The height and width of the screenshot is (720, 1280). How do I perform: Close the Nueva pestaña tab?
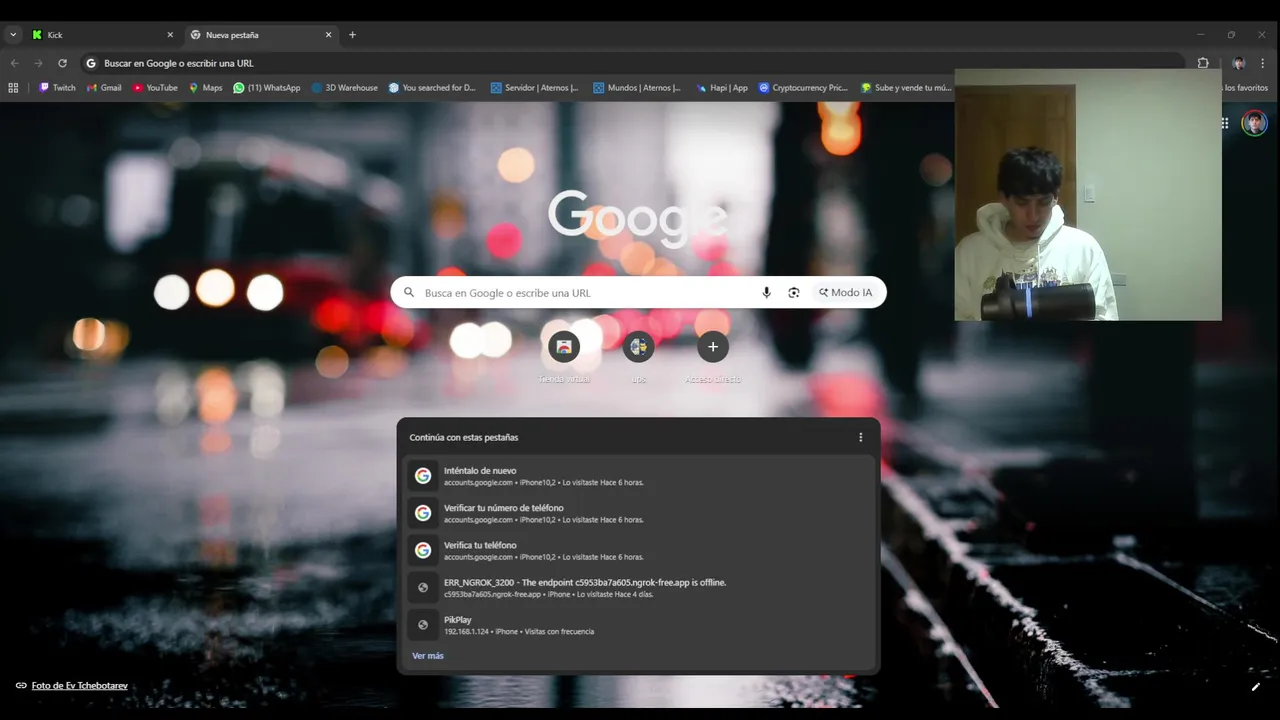point(328,35)
